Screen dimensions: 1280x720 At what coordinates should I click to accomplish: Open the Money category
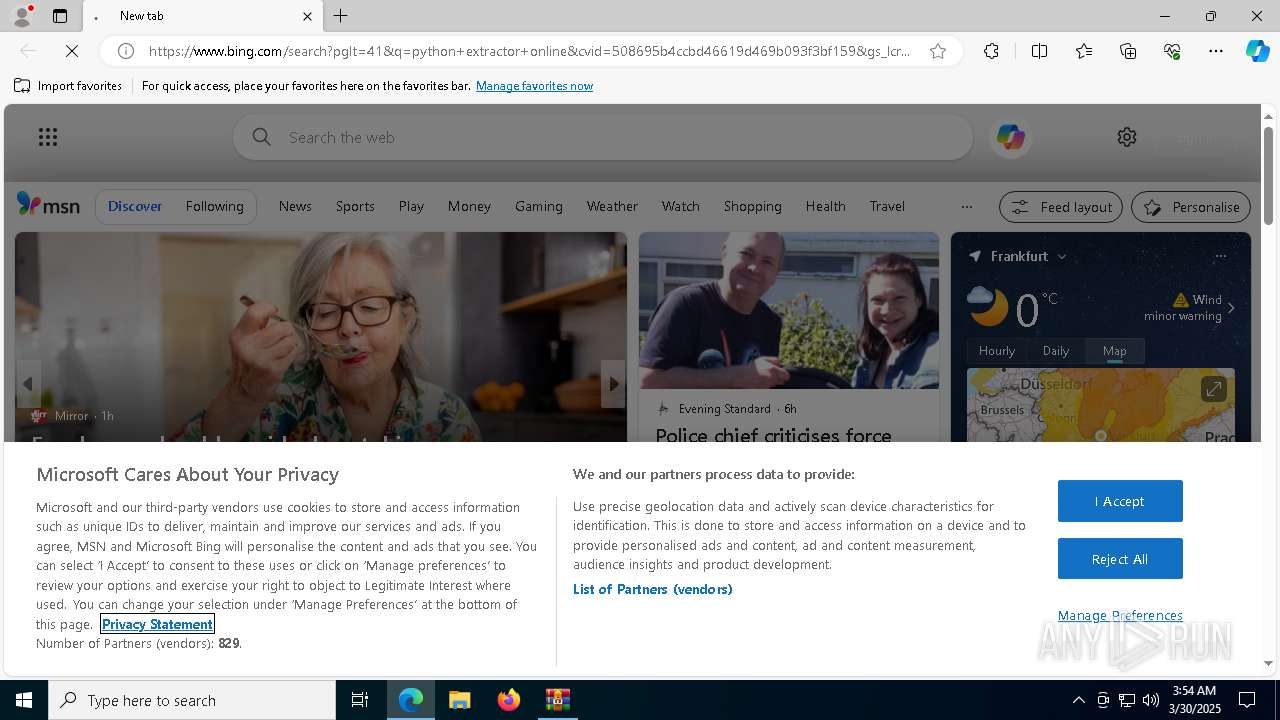(469, 206)
